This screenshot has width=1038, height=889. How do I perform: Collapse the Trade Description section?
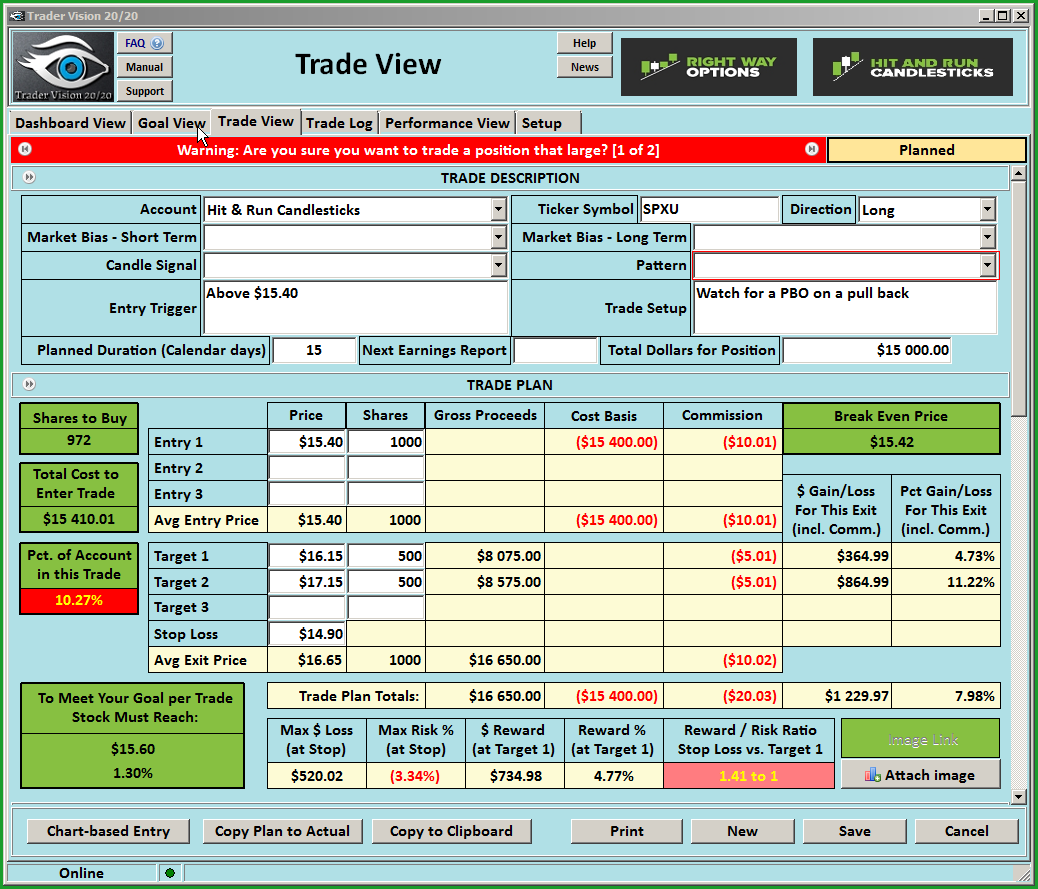pos(29,178)
